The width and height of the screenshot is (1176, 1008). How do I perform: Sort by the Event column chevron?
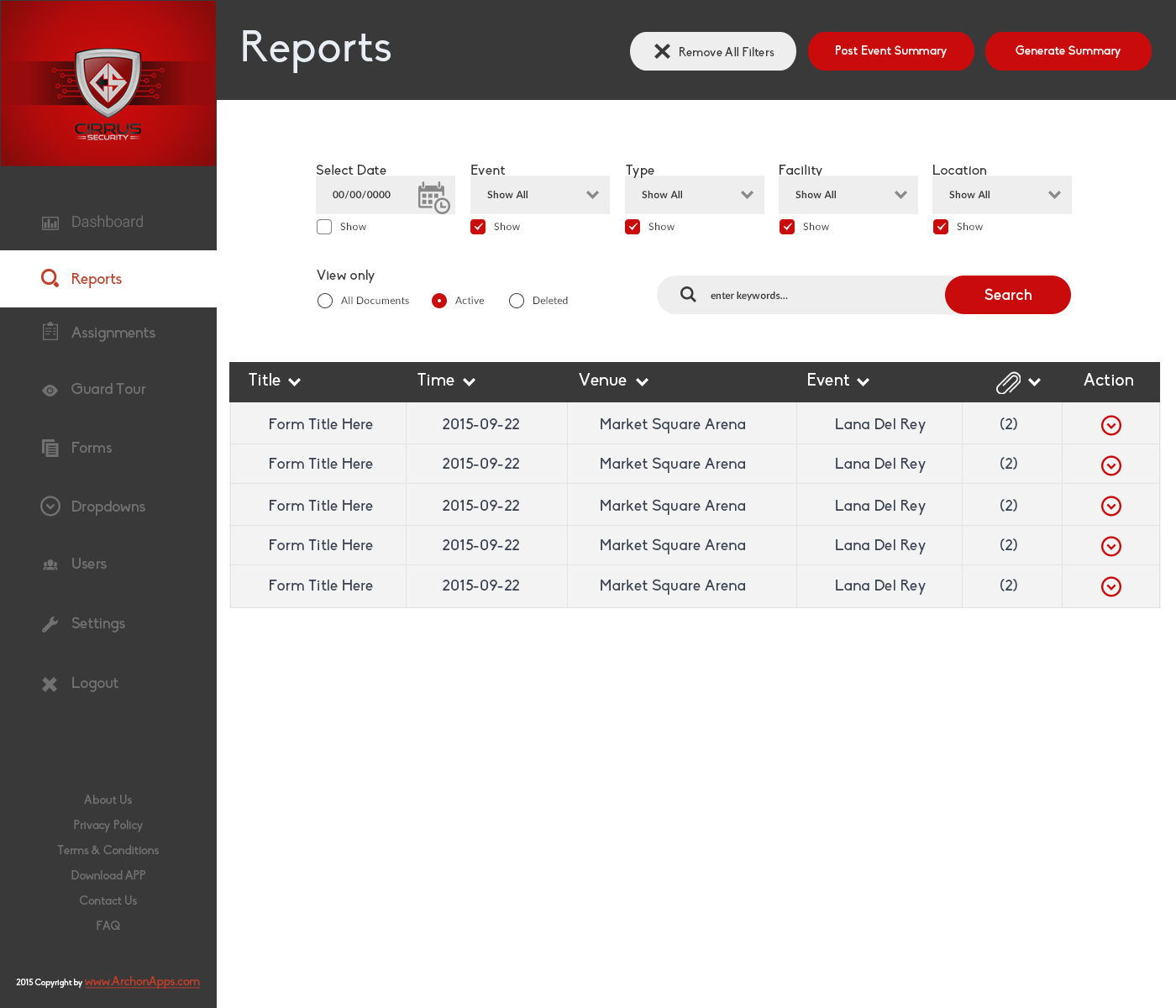click(x=864, y=382)
